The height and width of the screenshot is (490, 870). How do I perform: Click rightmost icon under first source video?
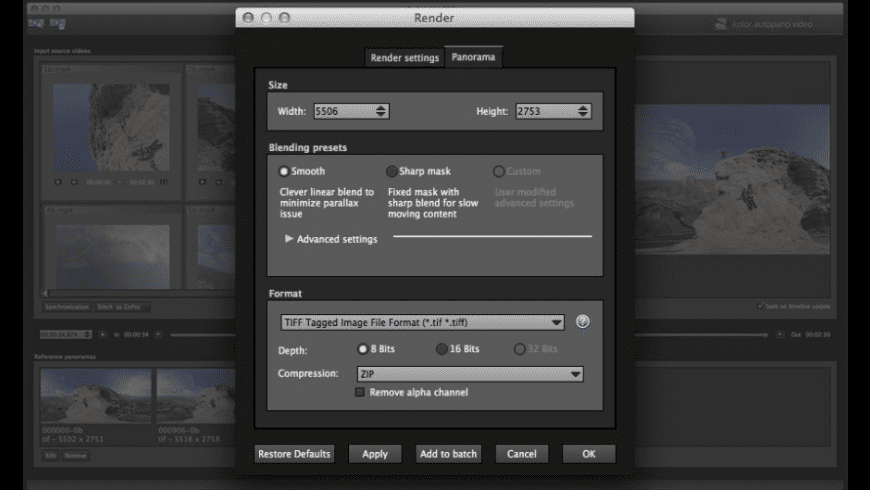pyautogui.click(x=164, y=182)
